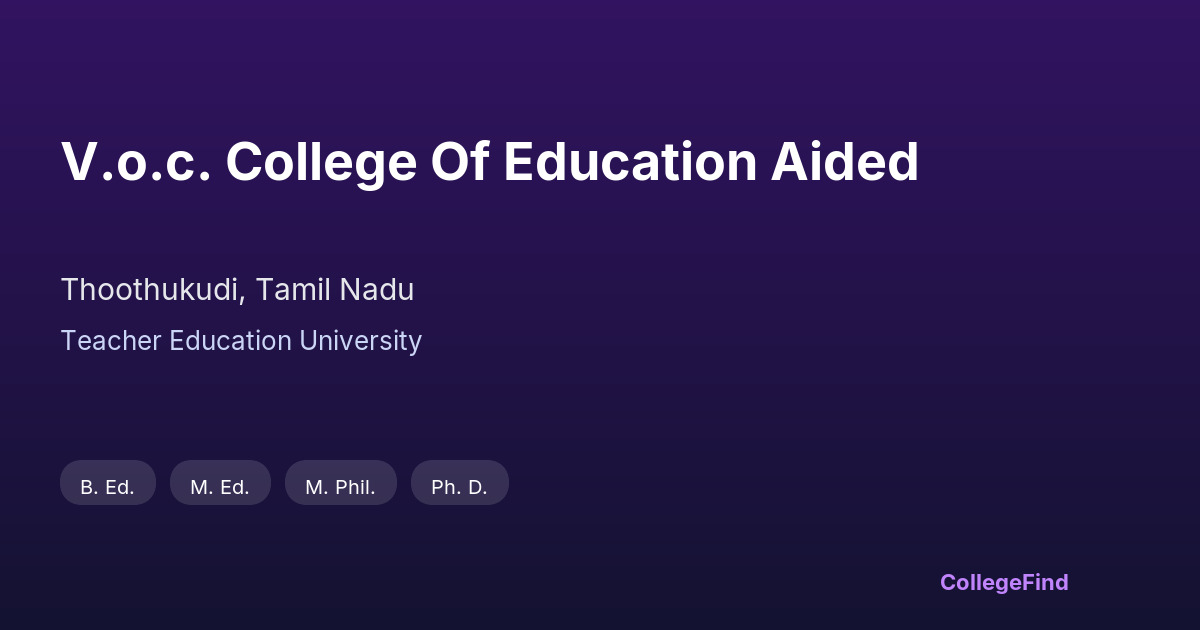Click the word "Of" in the heading

(459, 162)
